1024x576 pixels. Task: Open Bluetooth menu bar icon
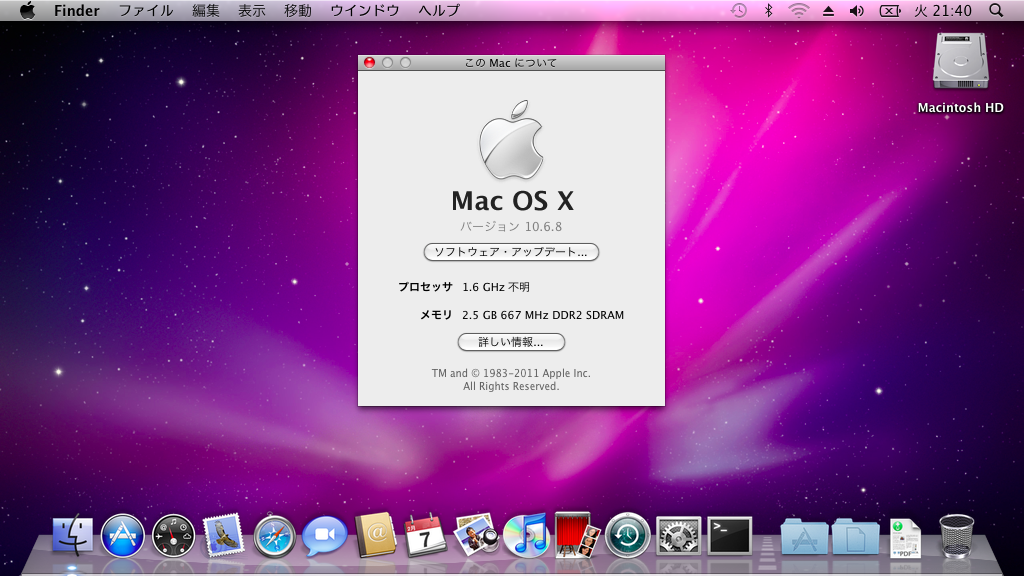[769, 10]
